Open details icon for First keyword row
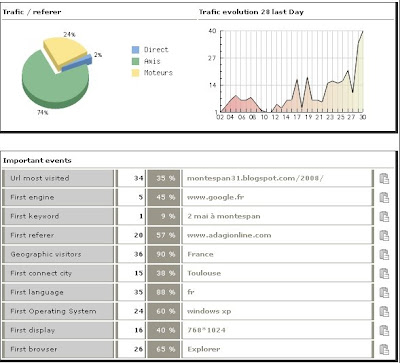This screenshot has height=363, width=400. coord(384,216)
